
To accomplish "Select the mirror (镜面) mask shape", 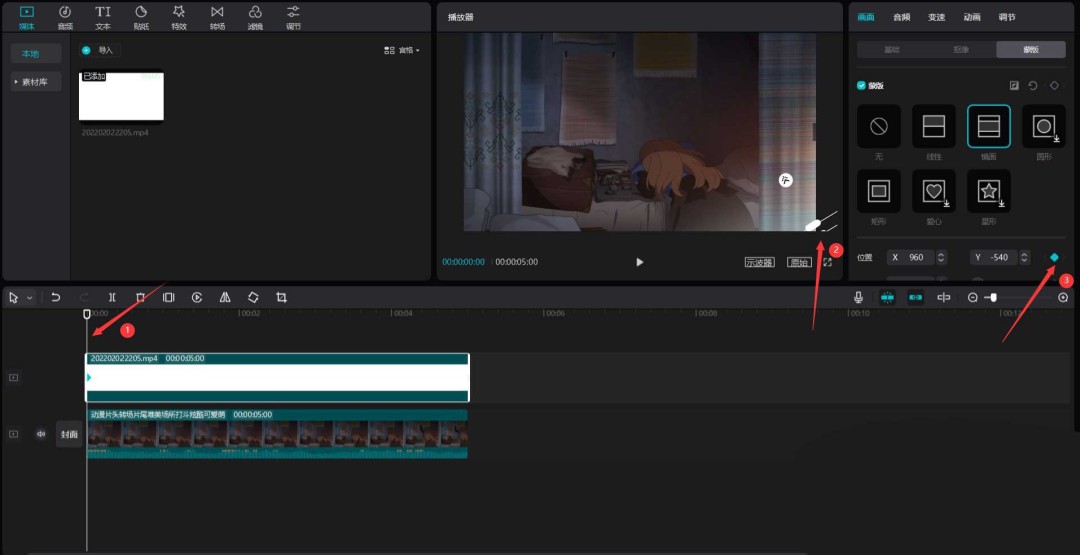I will [988, 127].
